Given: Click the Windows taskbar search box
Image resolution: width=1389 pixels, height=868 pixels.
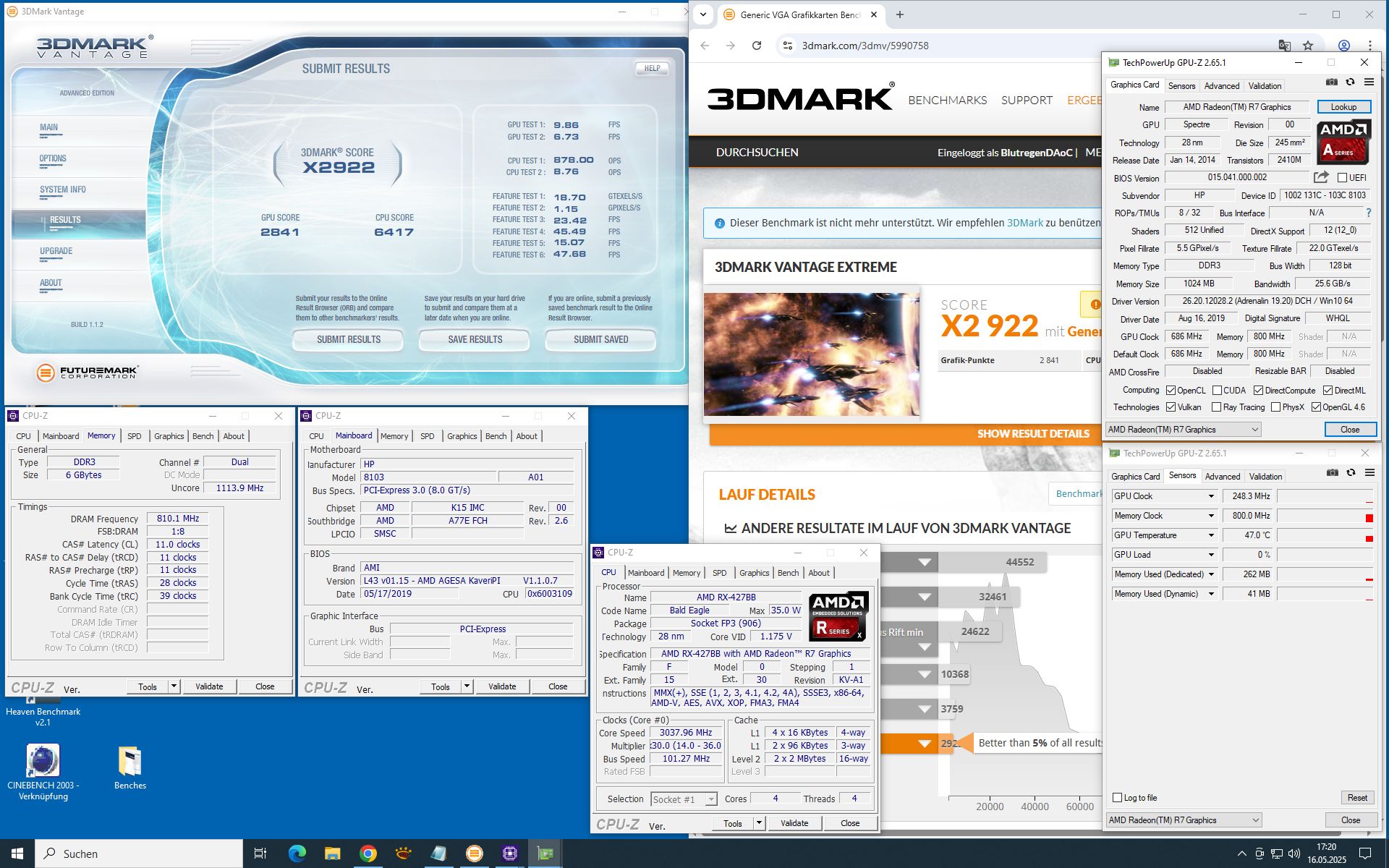Looking at the screenshot, I should point(139,854).
